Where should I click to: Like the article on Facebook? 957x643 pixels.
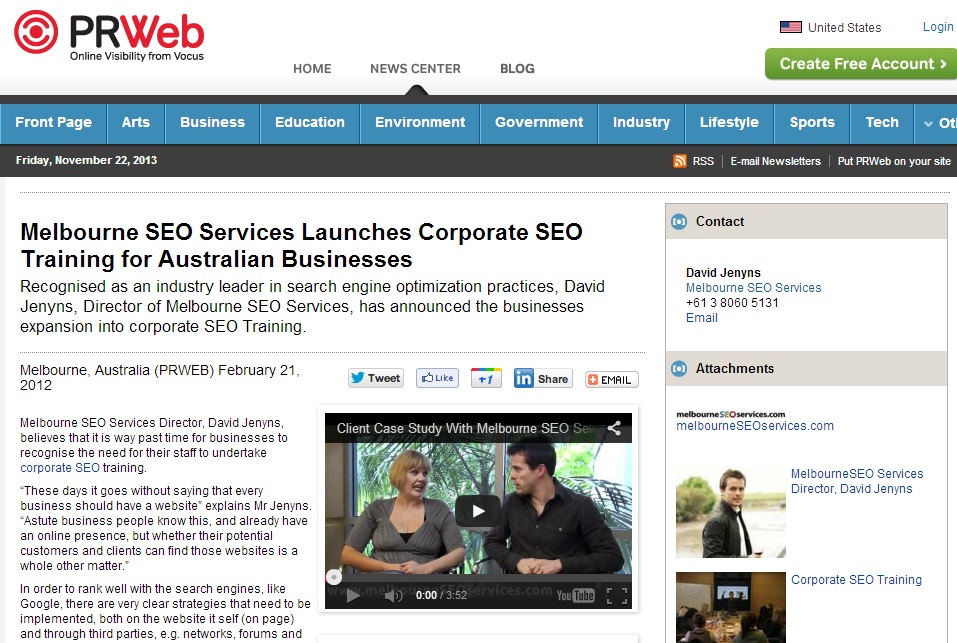437,378
